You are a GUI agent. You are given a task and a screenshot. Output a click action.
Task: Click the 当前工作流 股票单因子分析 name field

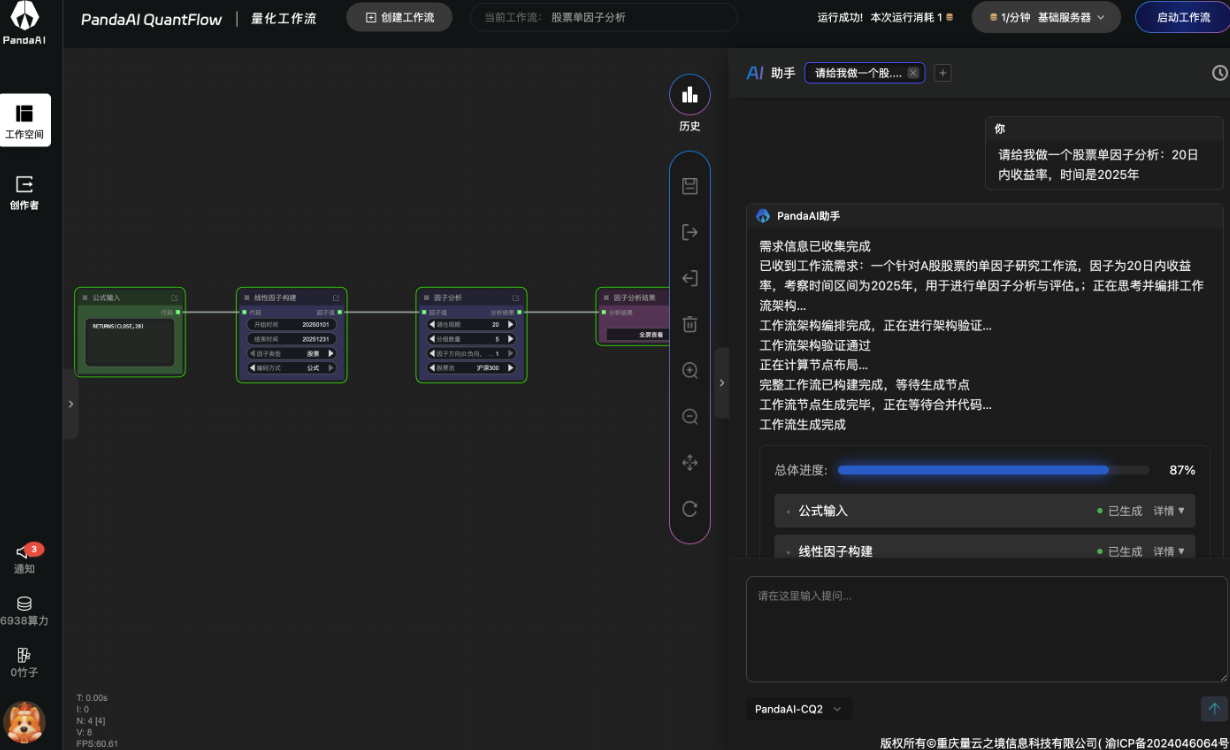click(604, 17)
